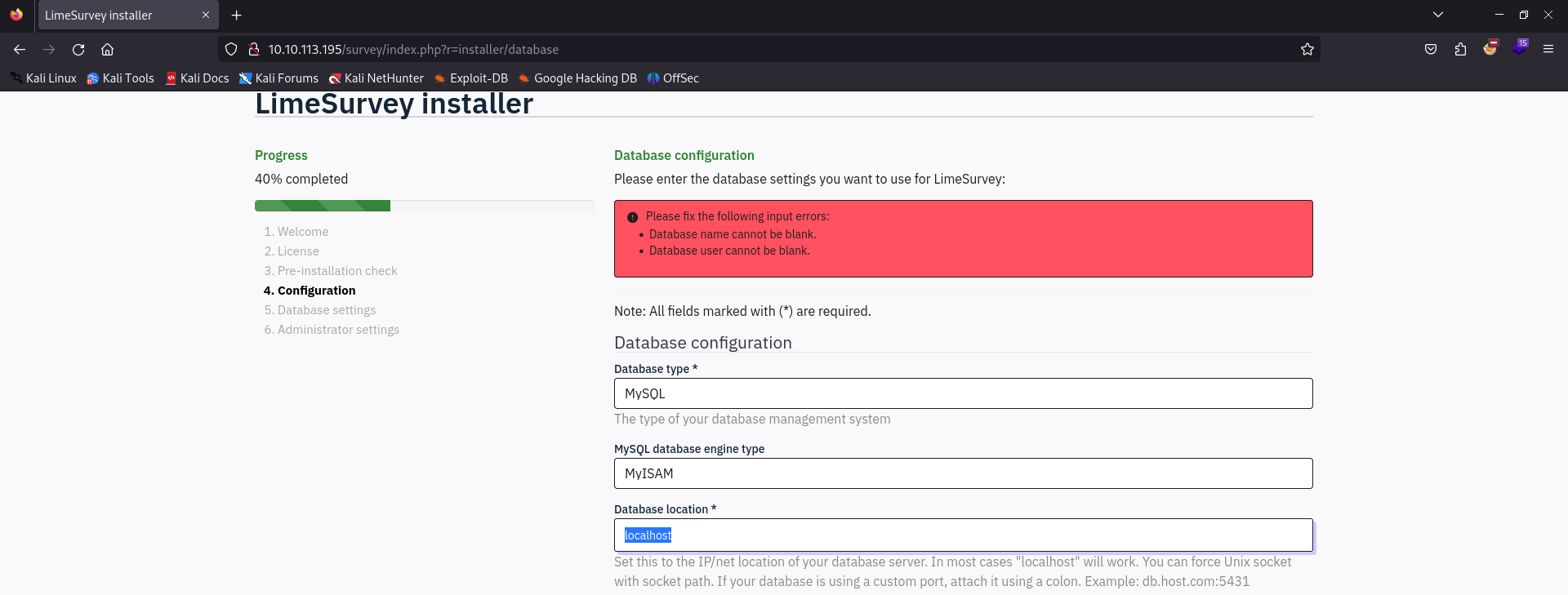This screenshot has height=595, width=1568.
Task: Open a new browser tab
Action: pyautogui.click(x=236, y=16)
